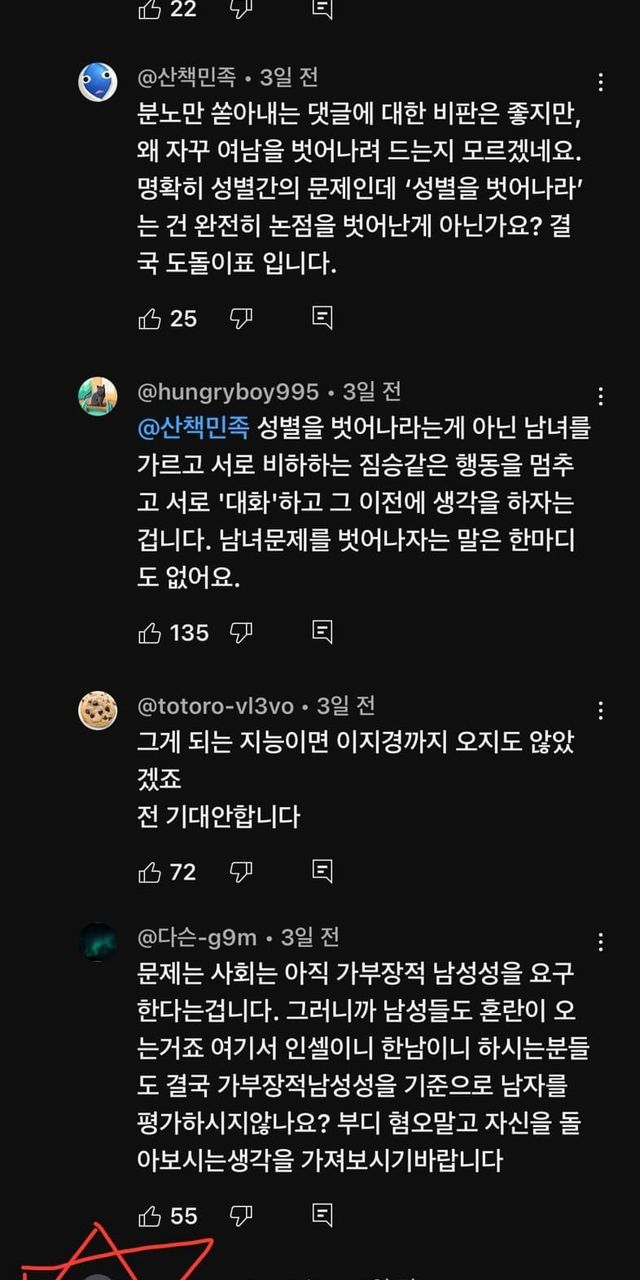Open the @hungryboy995 channel username link
The image size is (640, 1280).
coord(227,391)
